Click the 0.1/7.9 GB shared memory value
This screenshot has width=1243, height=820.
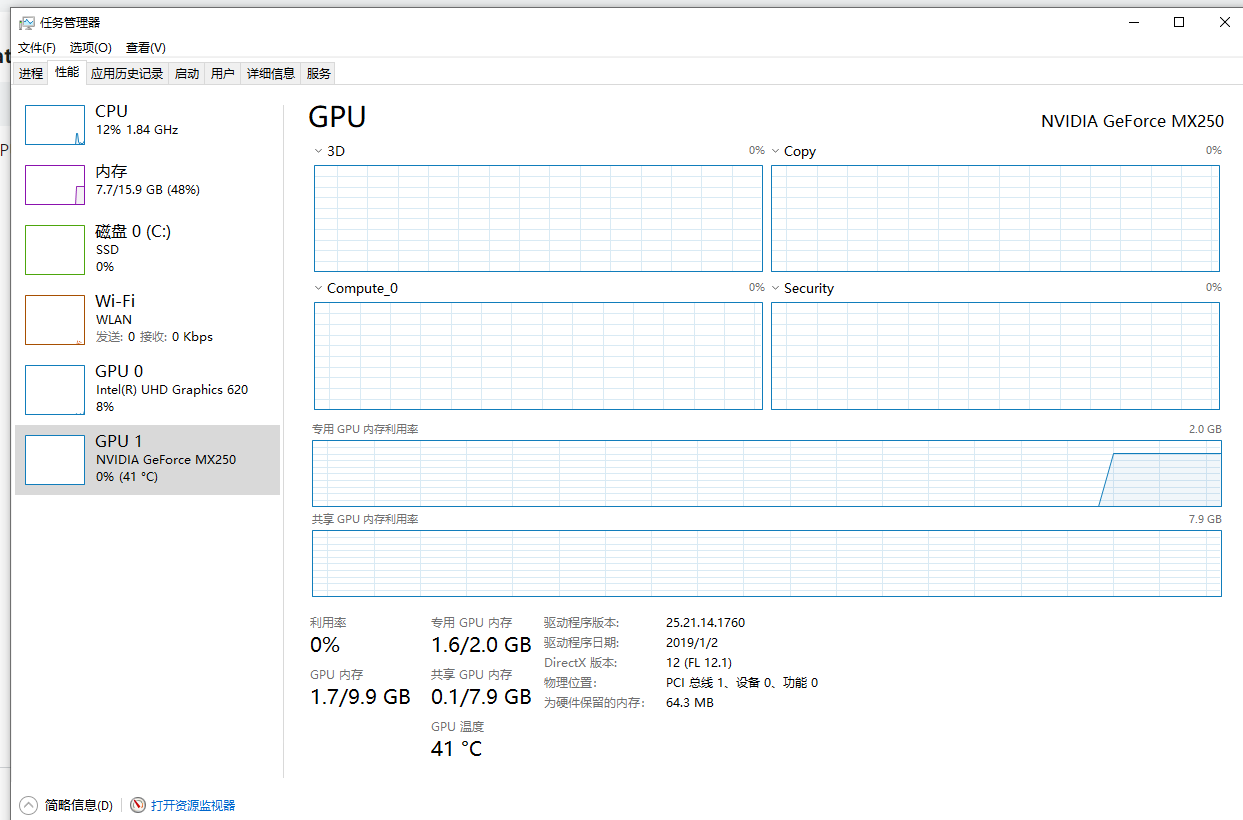tap(481, 697)
